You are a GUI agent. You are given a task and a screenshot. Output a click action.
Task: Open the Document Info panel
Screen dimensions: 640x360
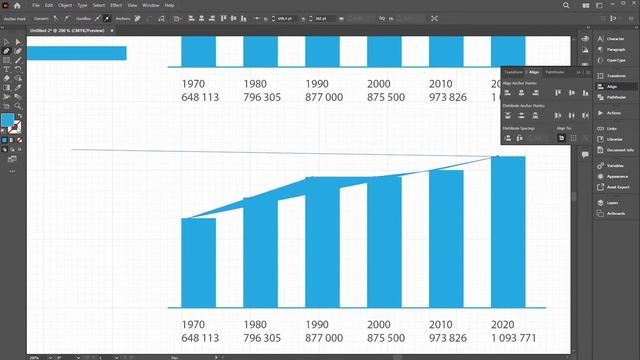click(616, 150)
